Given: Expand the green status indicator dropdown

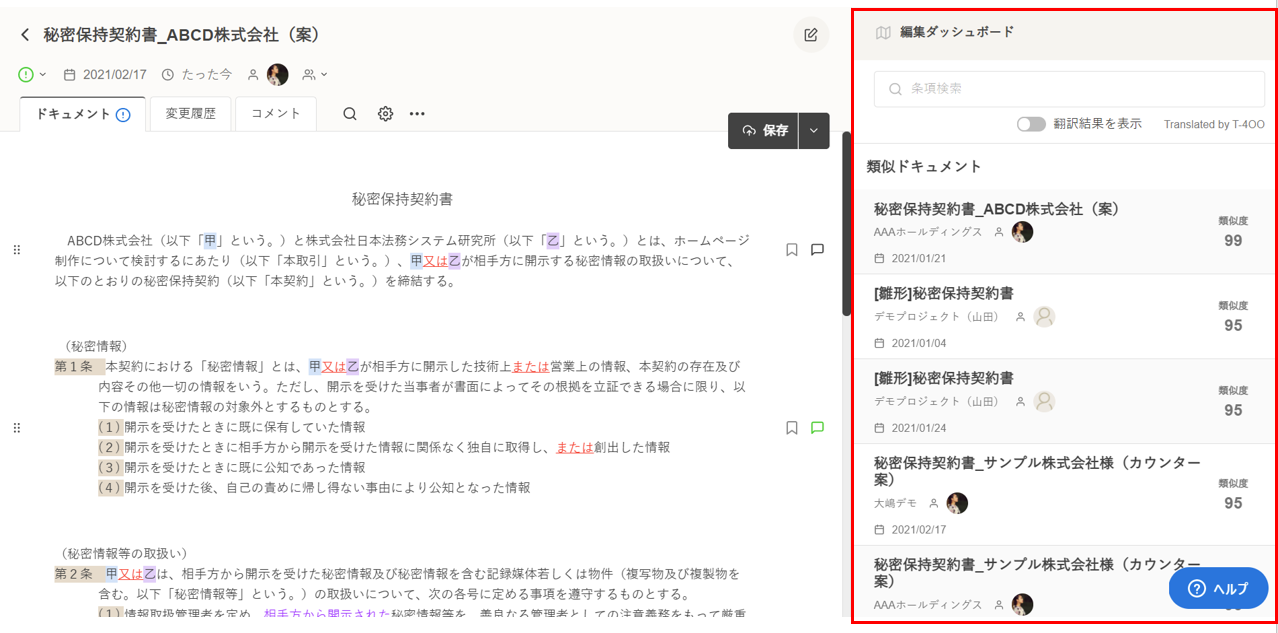Looking at the screenshot, I should click(32, 75).
